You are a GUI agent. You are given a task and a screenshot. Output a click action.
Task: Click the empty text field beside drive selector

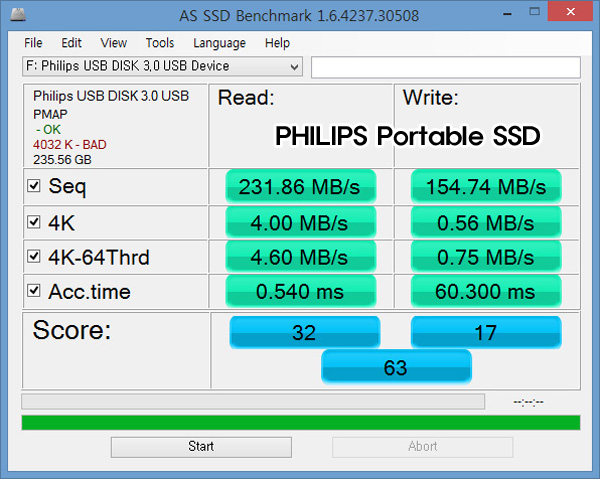tap(446, 67)
